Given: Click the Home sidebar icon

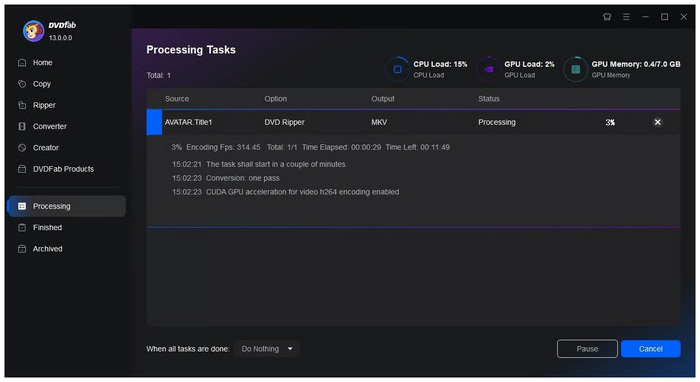Looking at the screenshot, I should (22, 62).
